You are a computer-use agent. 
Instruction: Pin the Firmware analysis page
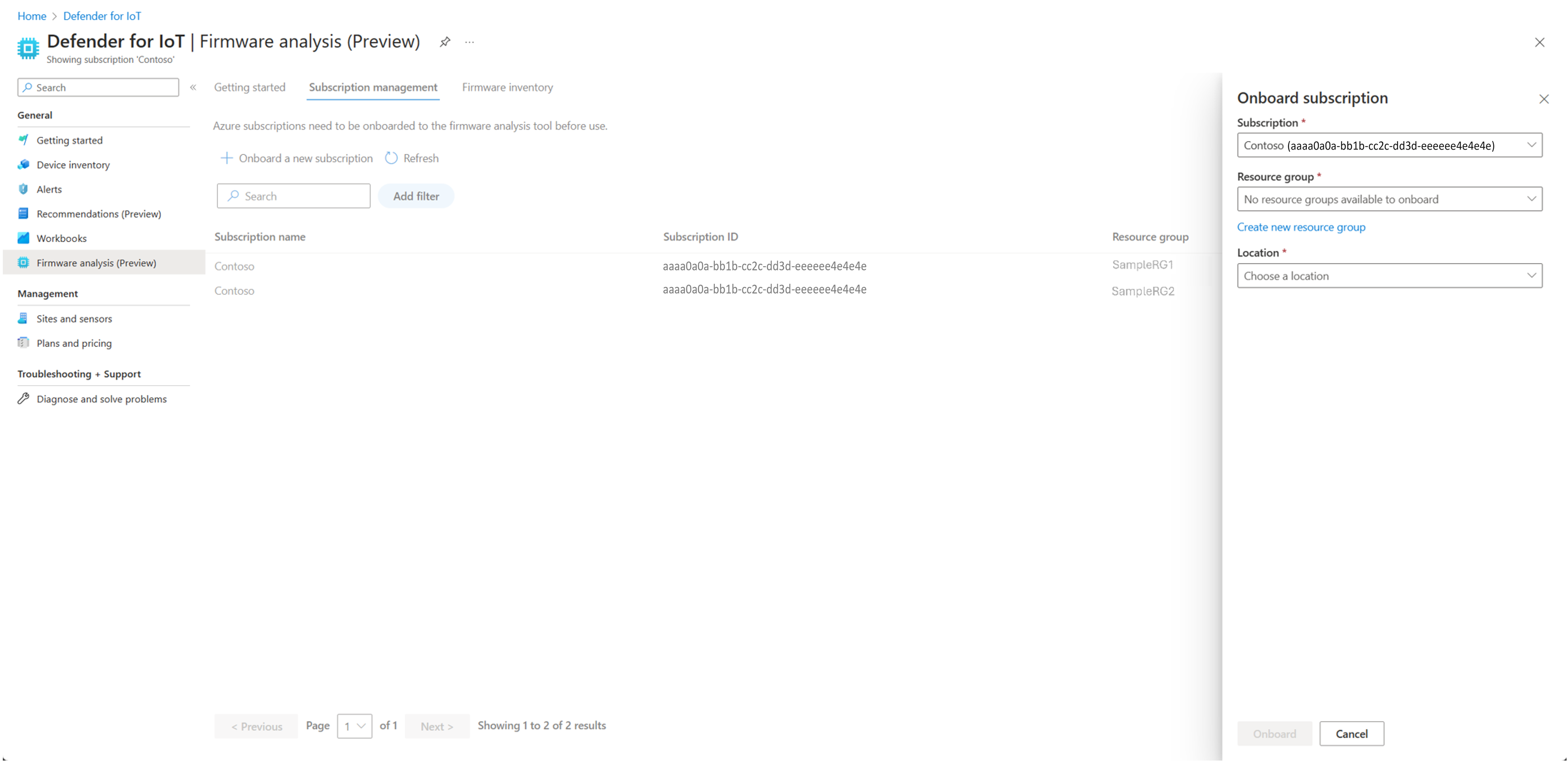coord(445,42)
